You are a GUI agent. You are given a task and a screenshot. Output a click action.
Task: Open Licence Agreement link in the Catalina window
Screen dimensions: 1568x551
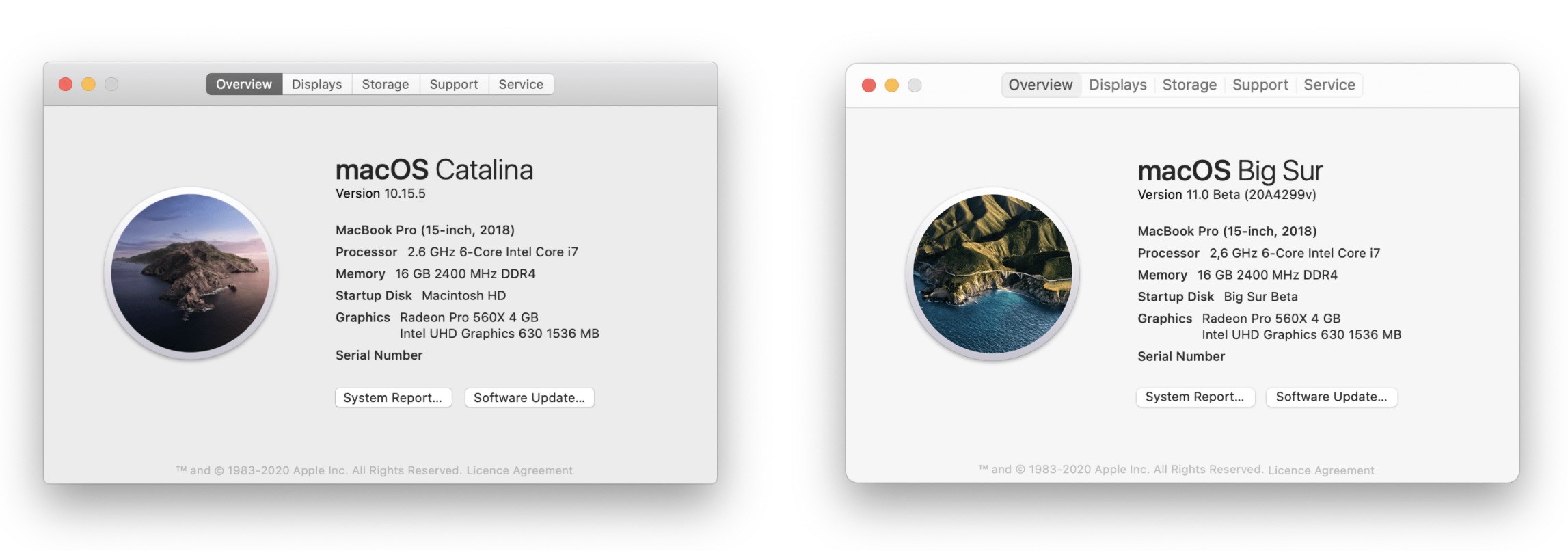[x=519, y=470]
